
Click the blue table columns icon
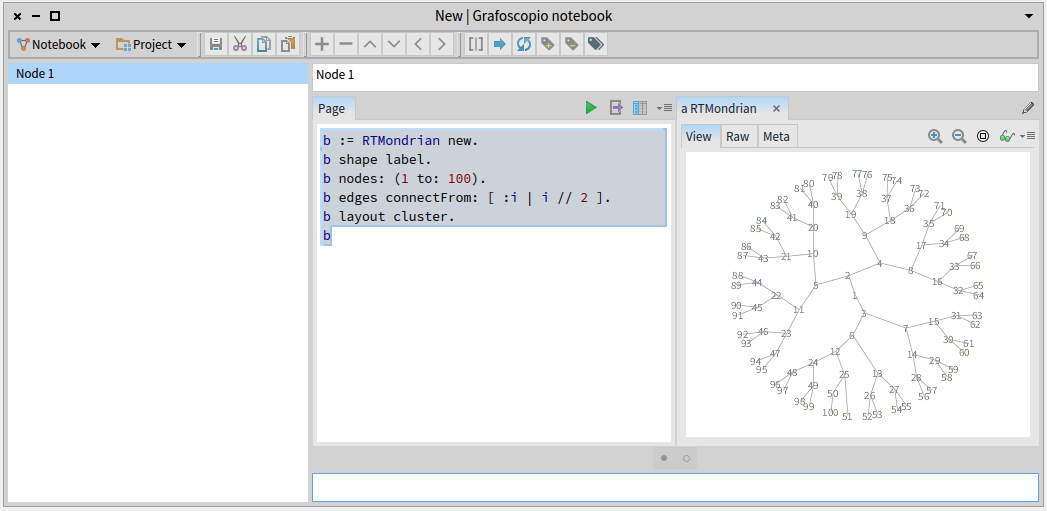pyautogui.click(x=640, y=108)
